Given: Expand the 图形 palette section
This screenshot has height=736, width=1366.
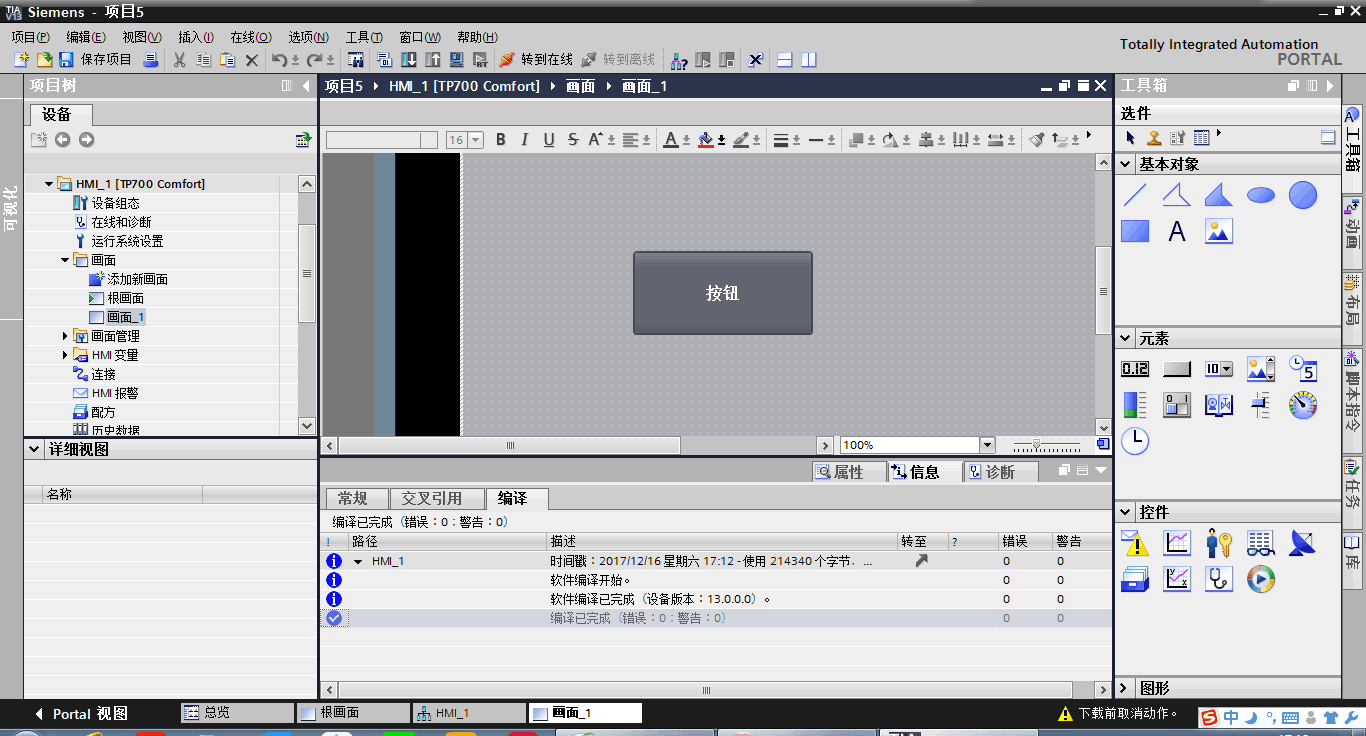Looking at the screenshot, I should [1126, 688].
